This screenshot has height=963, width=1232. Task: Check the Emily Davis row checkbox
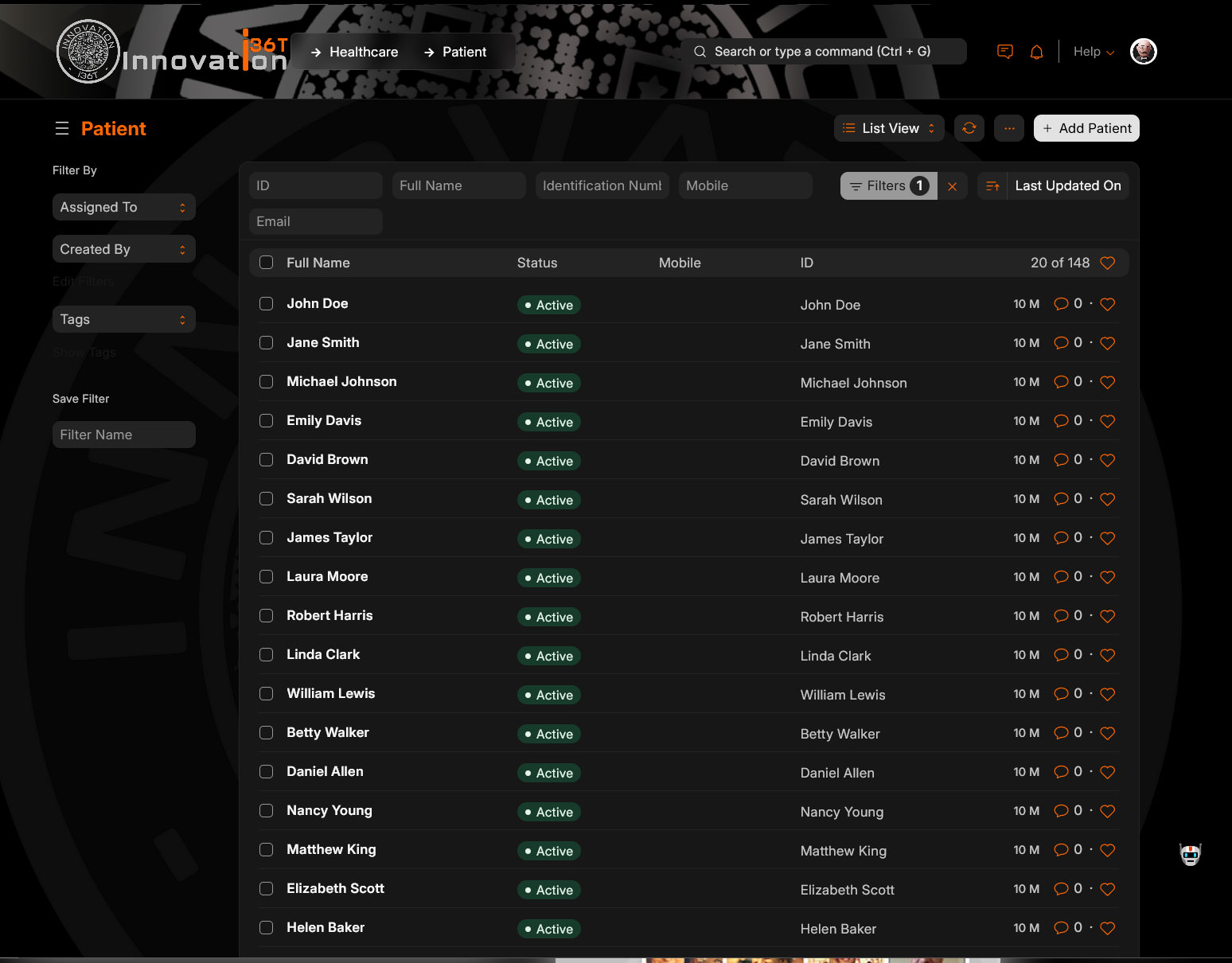pyautogui.click(x=267, y=421)
